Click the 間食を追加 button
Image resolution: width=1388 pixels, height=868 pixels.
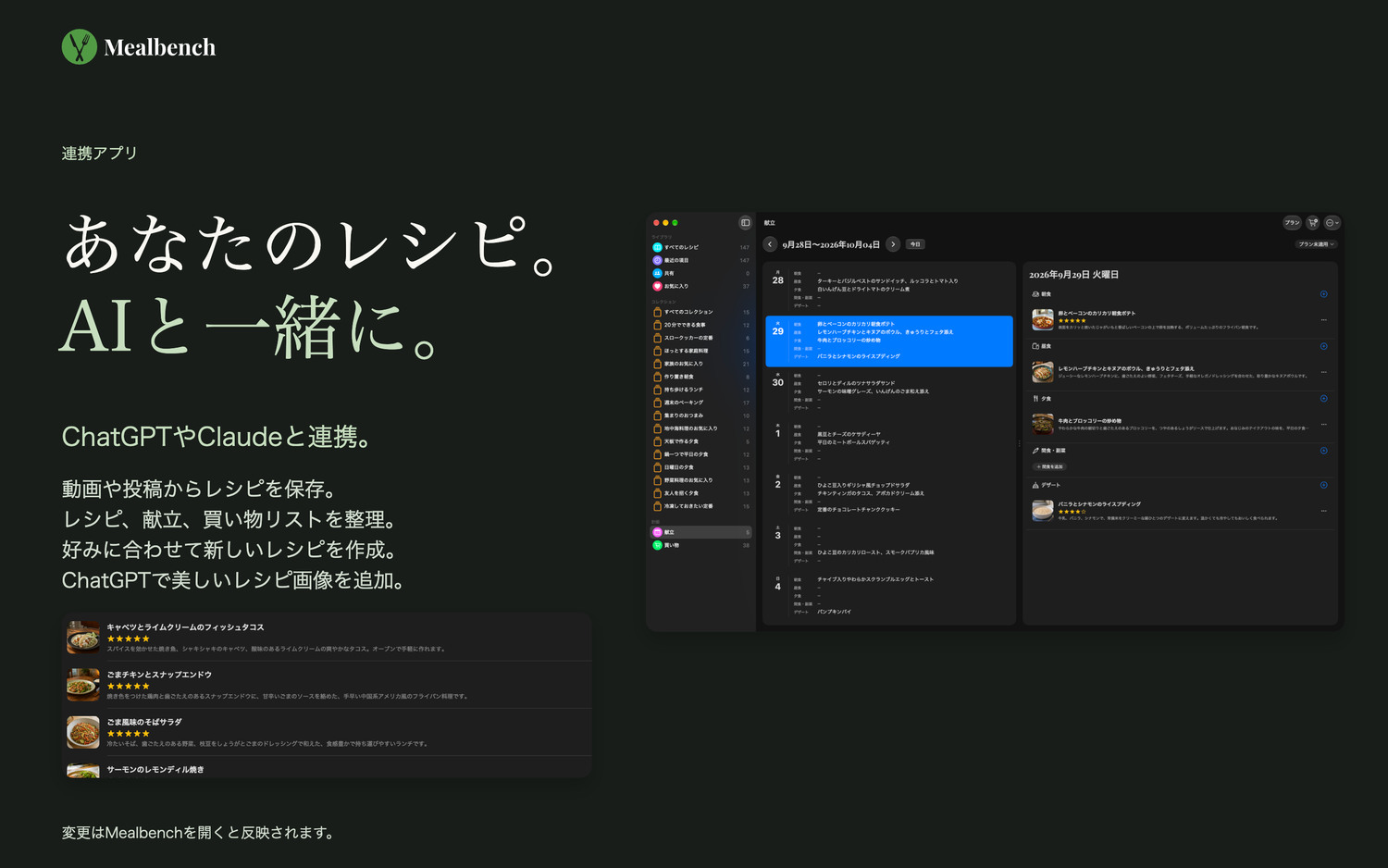click(1050, 466)
